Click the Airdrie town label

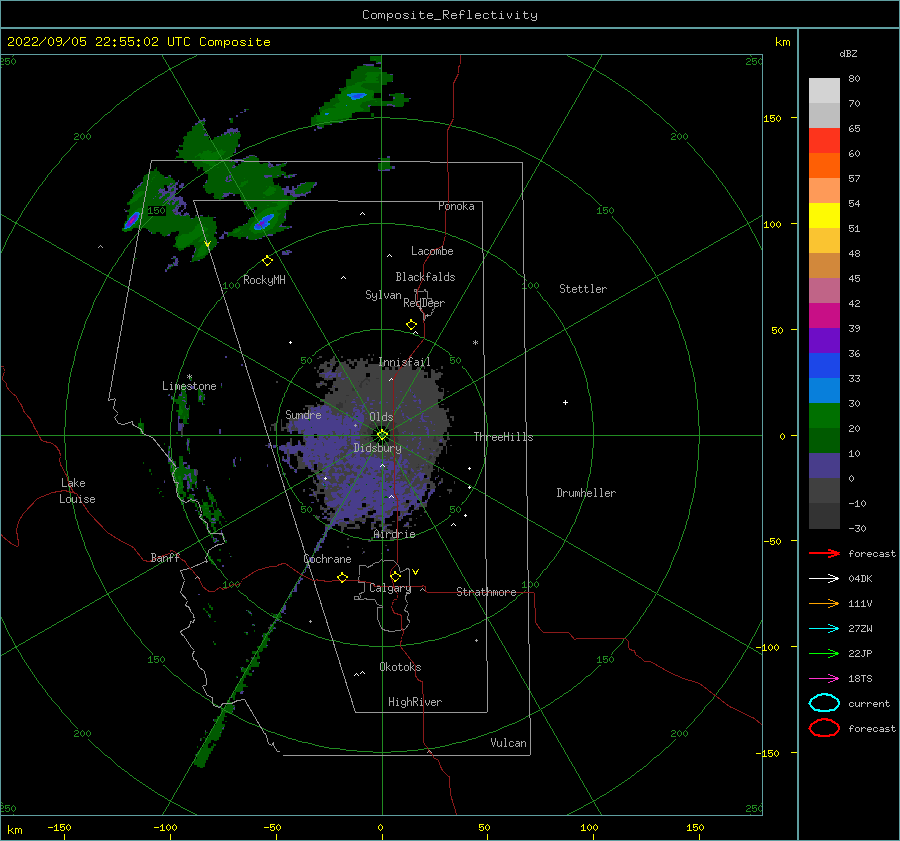394,534
